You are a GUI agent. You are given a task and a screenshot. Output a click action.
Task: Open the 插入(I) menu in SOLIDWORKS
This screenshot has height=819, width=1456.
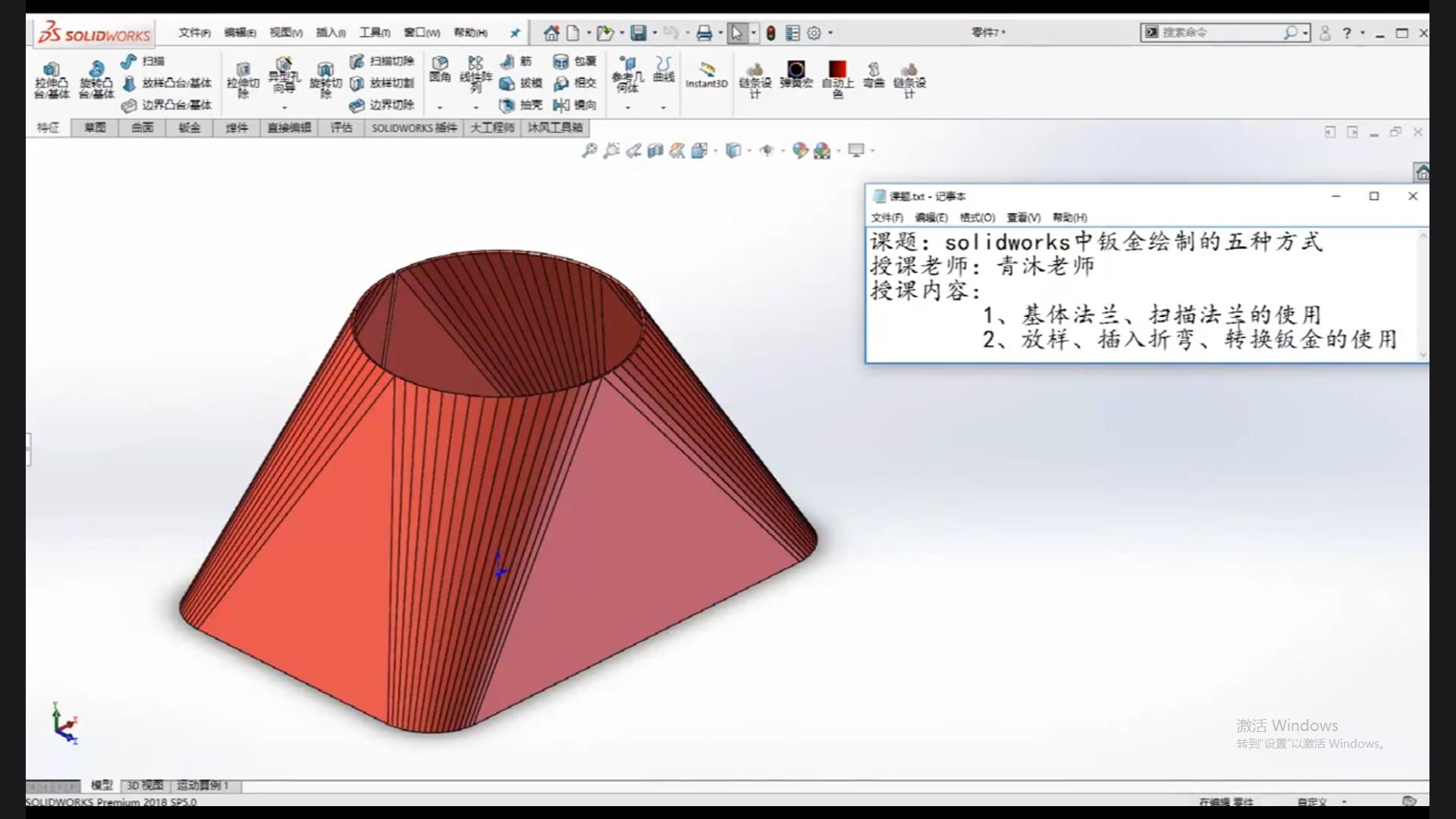pos(331,33)
